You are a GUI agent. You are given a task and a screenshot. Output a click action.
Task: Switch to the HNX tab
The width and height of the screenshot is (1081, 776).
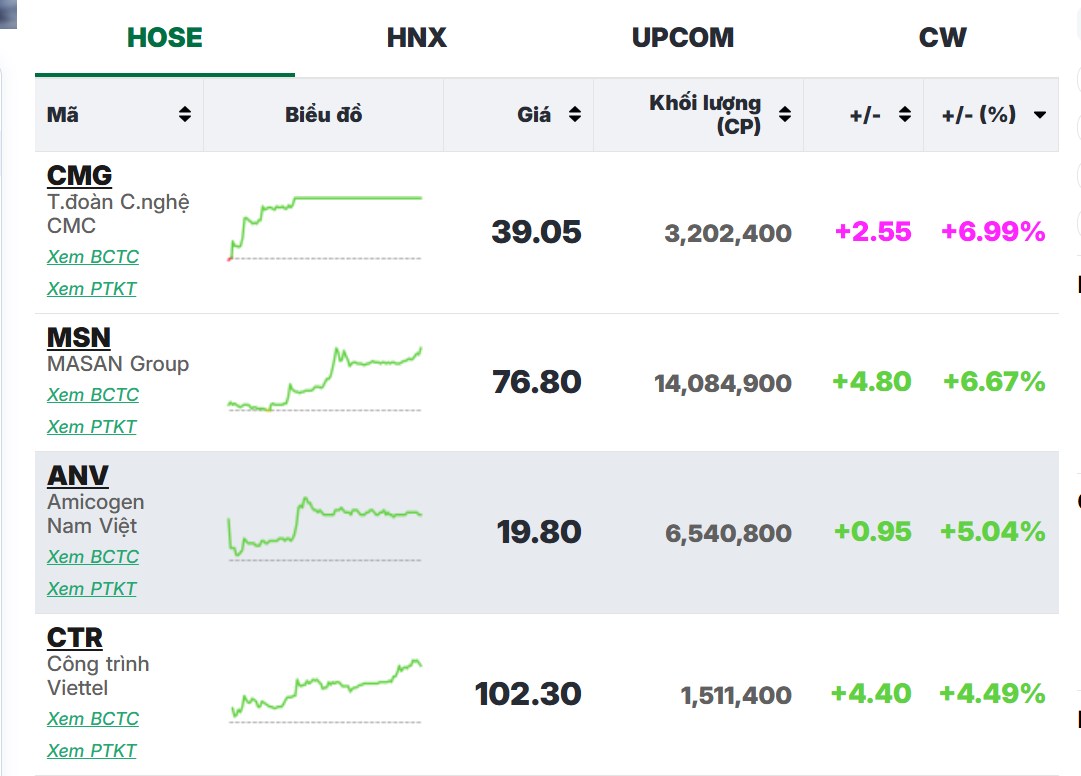click(416, 38)
